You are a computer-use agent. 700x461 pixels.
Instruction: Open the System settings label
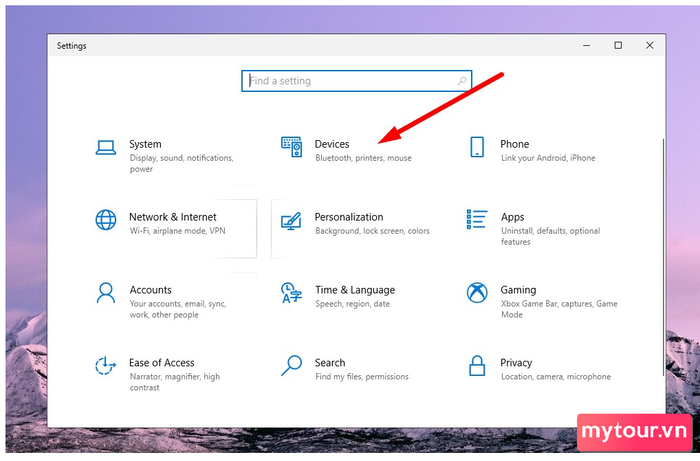(145, 144)
